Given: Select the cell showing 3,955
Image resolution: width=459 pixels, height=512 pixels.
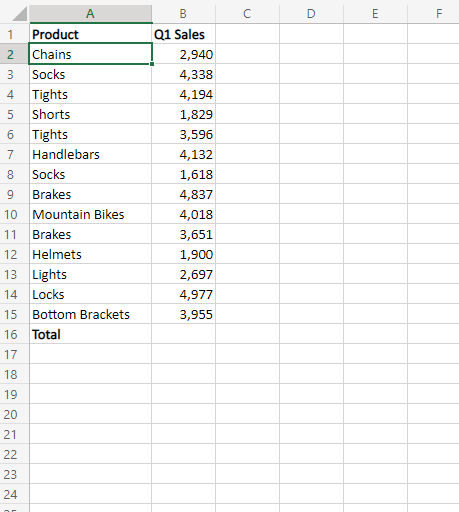Looking at the screenshot, I should [x=183, y=314].
